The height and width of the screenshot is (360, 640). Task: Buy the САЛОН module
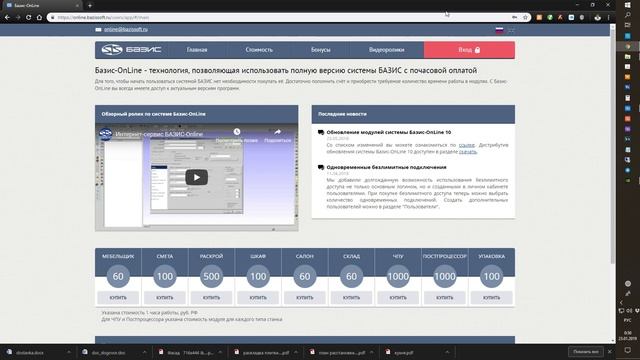[x=304, y=298]
